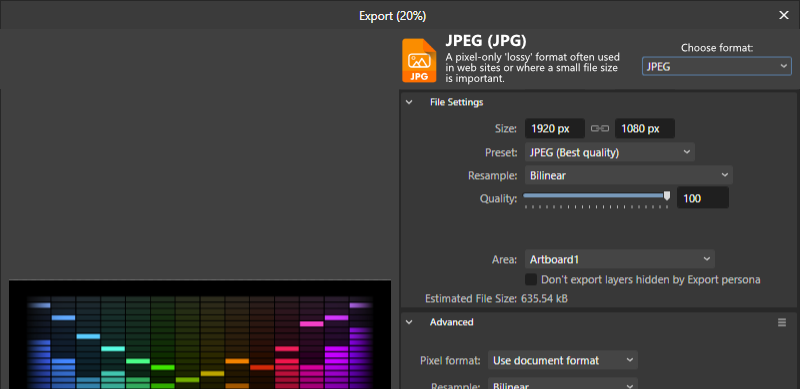Click the File Settings section label
Screen dimensions: 800x389
[456, 102]
